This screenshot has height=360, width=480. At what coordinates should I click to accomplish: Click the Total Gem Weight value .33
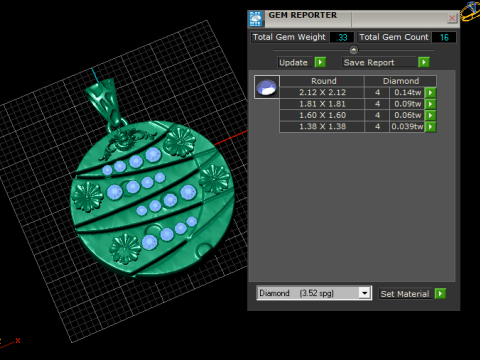coord(342,37)
